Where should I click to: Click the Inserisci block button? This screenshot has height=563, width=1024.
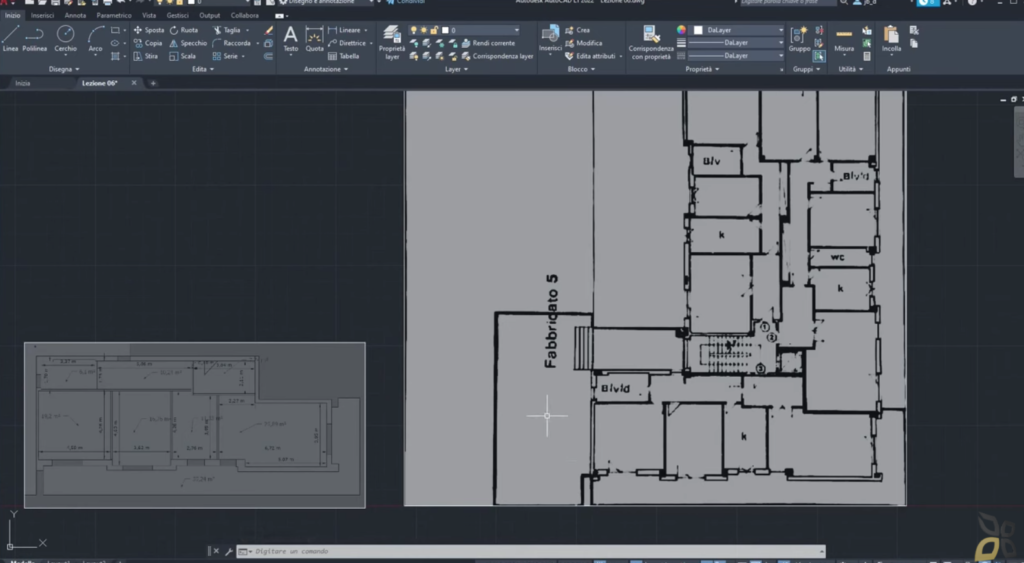(x=550, y=39)
